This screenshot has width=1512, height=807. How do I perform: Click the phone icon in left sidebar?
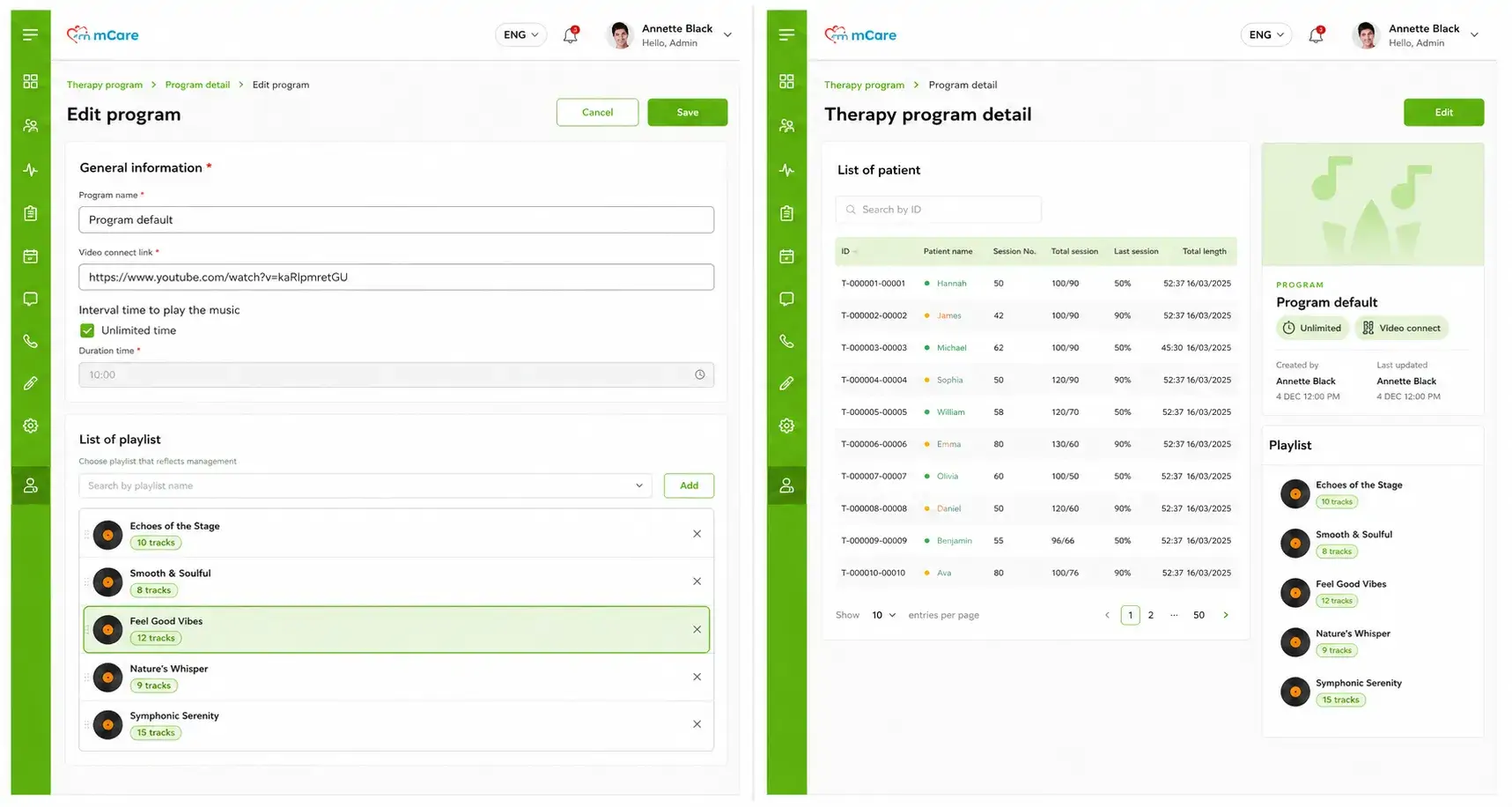tap(30, 341)
